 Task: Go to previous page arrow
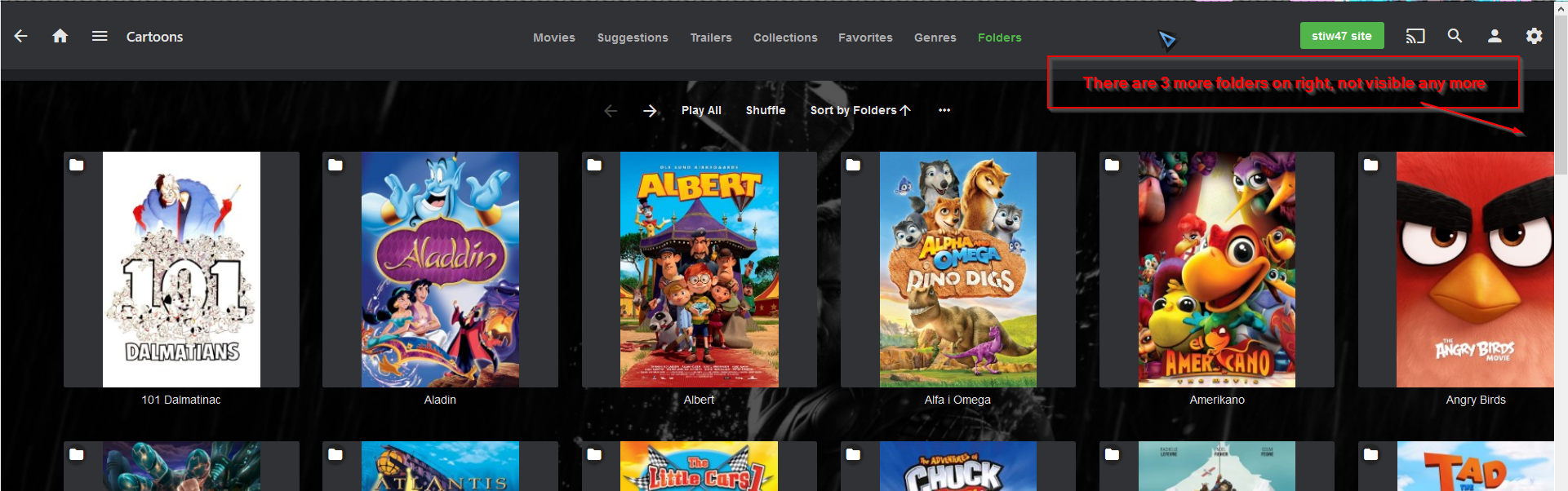coord(611,111)
